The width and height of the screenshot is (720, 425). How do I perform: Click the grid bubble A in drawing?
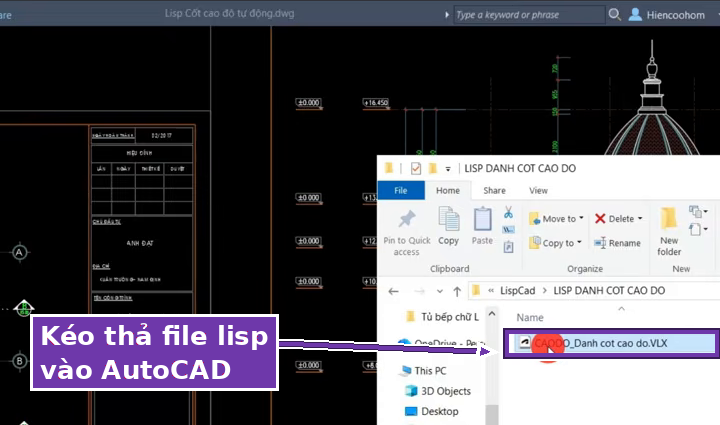(19, 252)
